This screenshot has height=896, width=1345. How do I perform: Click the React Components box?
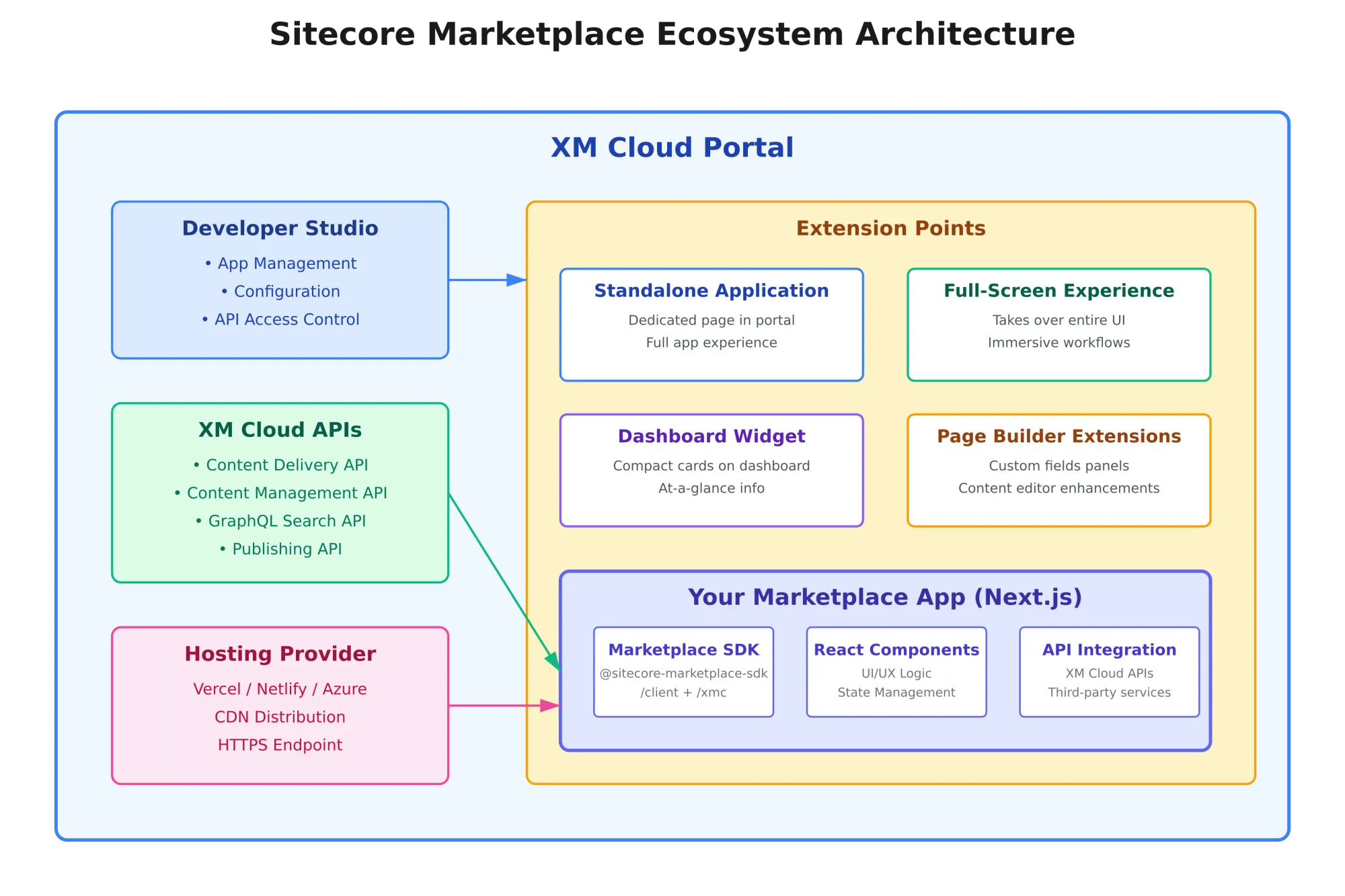896,671
